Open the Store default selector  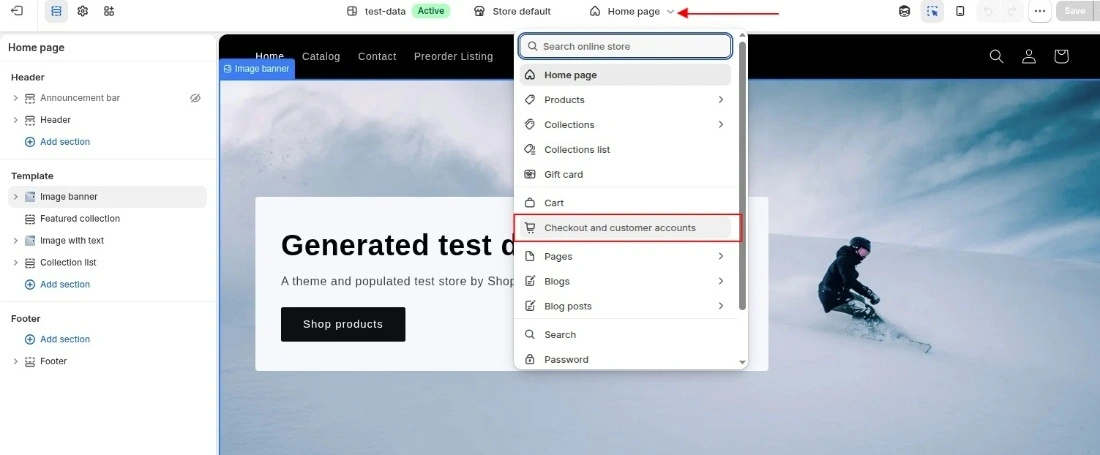pyautogui.click(x=513, y=11)
